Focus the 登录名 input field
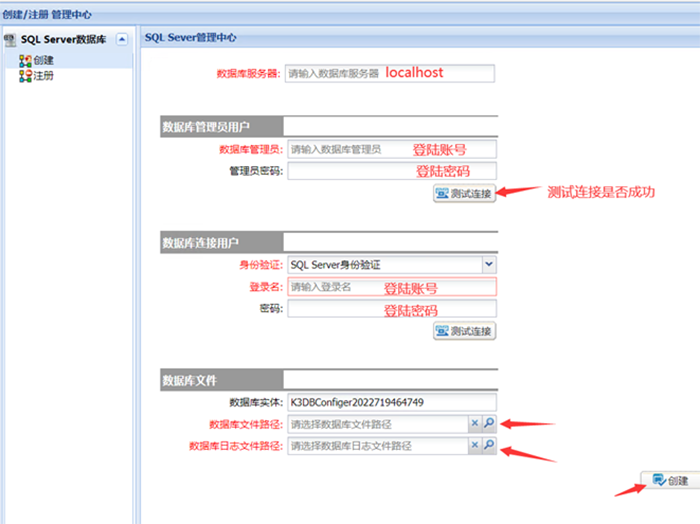700x524 pixels. pos(392,287)
